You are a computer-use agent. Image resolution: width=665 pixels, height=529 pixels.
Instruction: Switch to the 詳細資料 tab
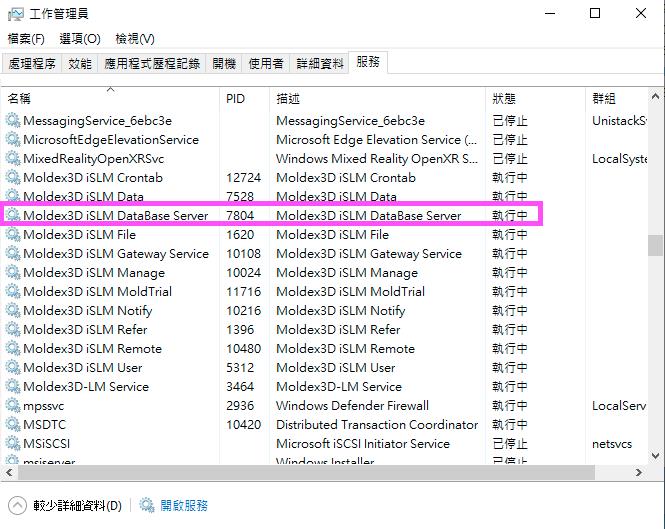coord(320,64)
